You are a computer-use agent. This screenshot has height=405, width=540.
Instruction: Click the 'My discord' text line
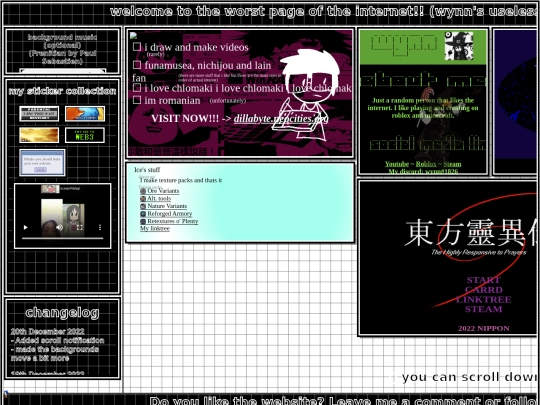[423, 171]
